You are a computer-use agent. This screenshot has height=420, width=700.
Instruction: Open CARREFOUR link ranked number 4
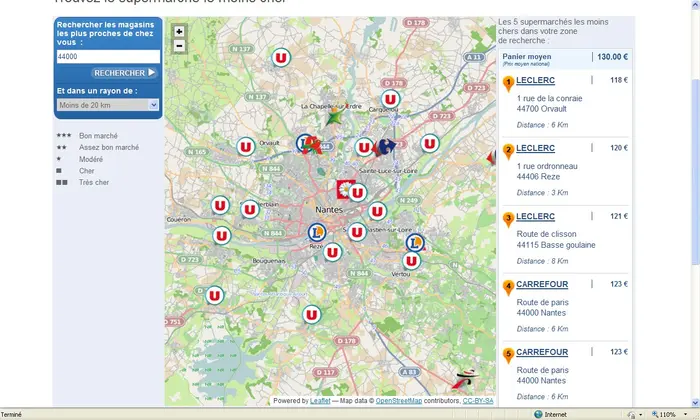(542, 284)
